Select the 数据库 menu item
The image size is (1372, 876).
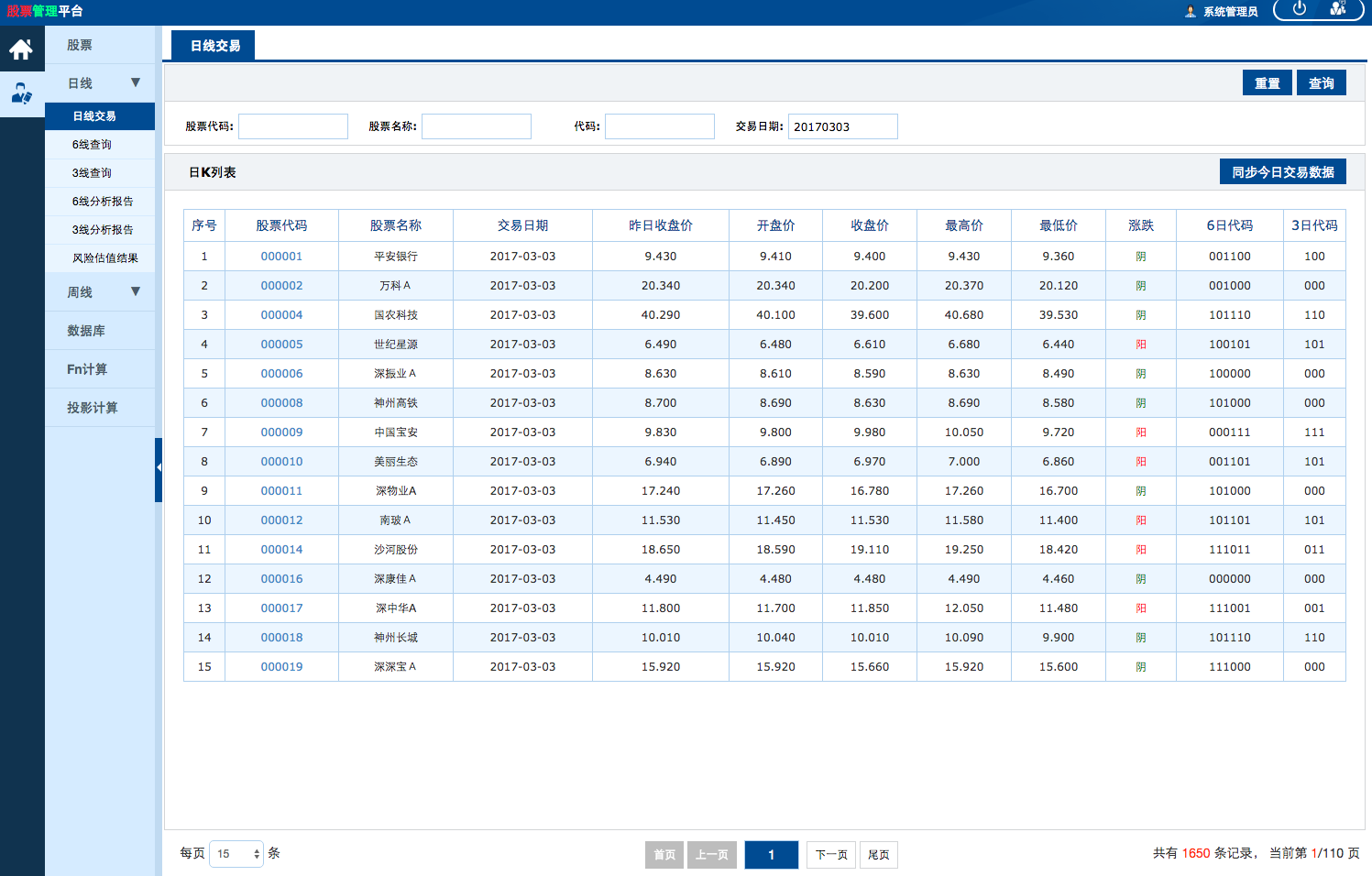pos(86,331)
